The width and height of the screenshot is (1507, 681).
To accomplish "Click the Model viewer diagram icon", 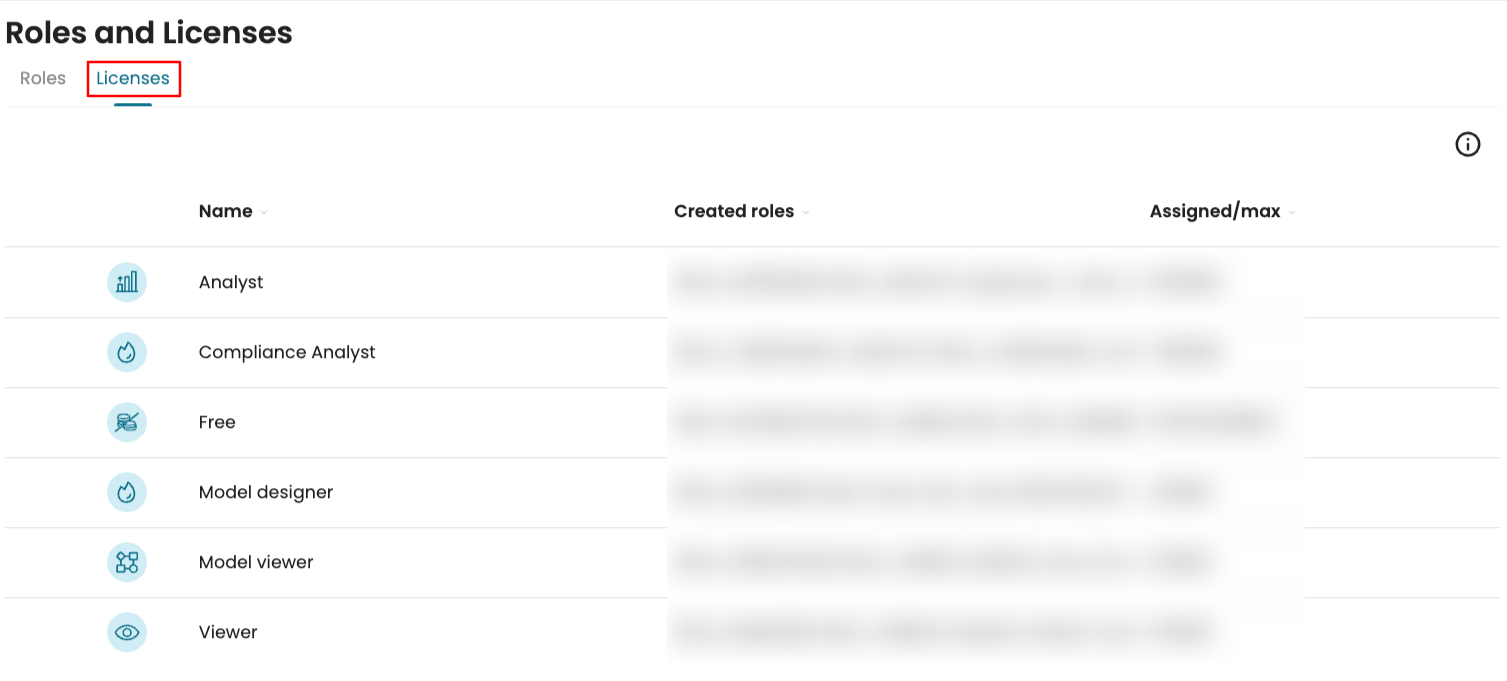I will point(127,562).
